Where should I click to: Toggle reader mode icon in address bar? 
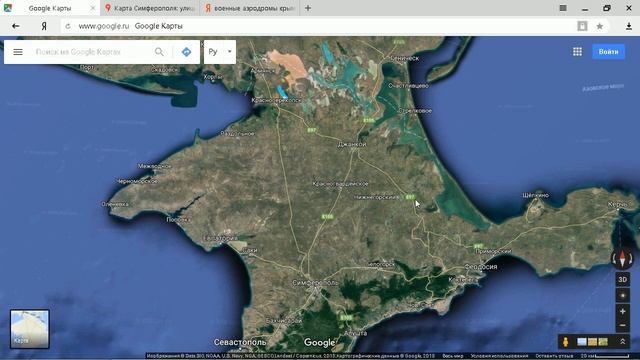tap(582, 26)
